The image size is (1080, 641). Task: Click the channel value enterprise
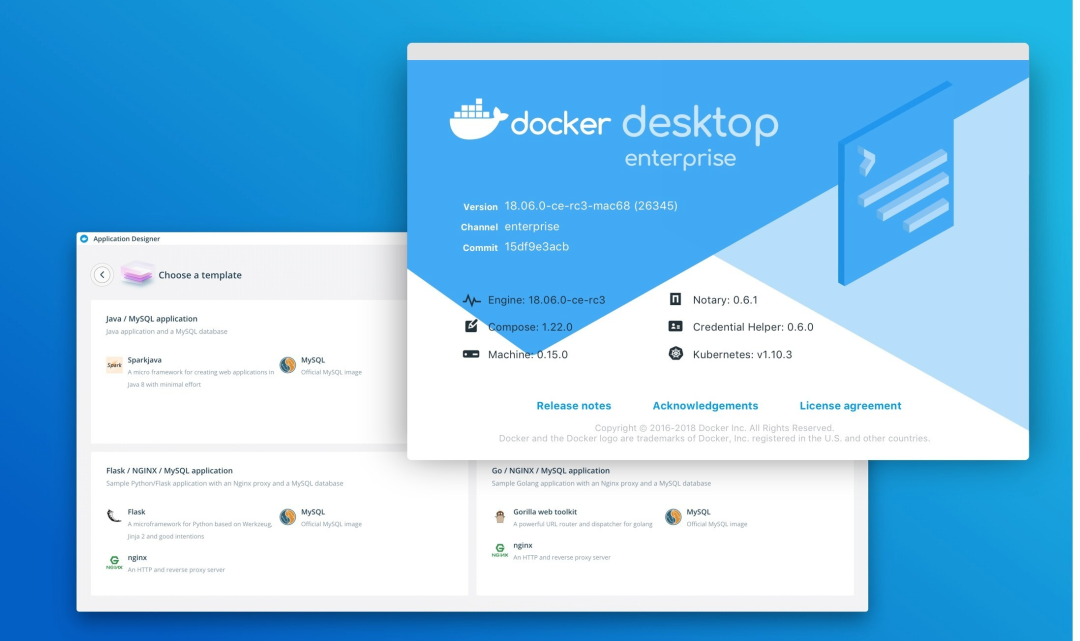[x=532, y=227]
